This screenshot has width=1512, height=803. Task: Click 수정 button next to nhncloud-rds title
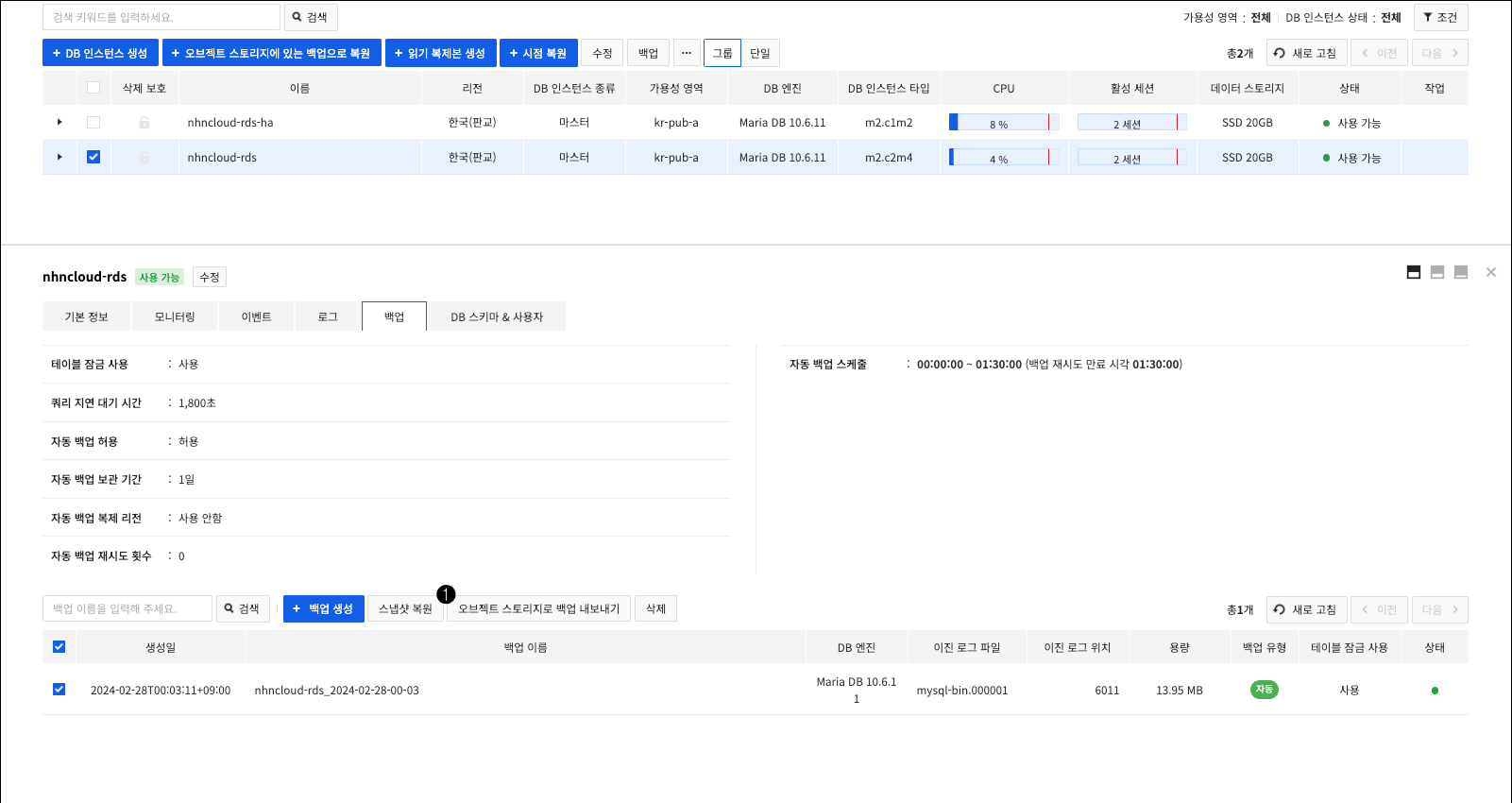[x=210, y=277]
